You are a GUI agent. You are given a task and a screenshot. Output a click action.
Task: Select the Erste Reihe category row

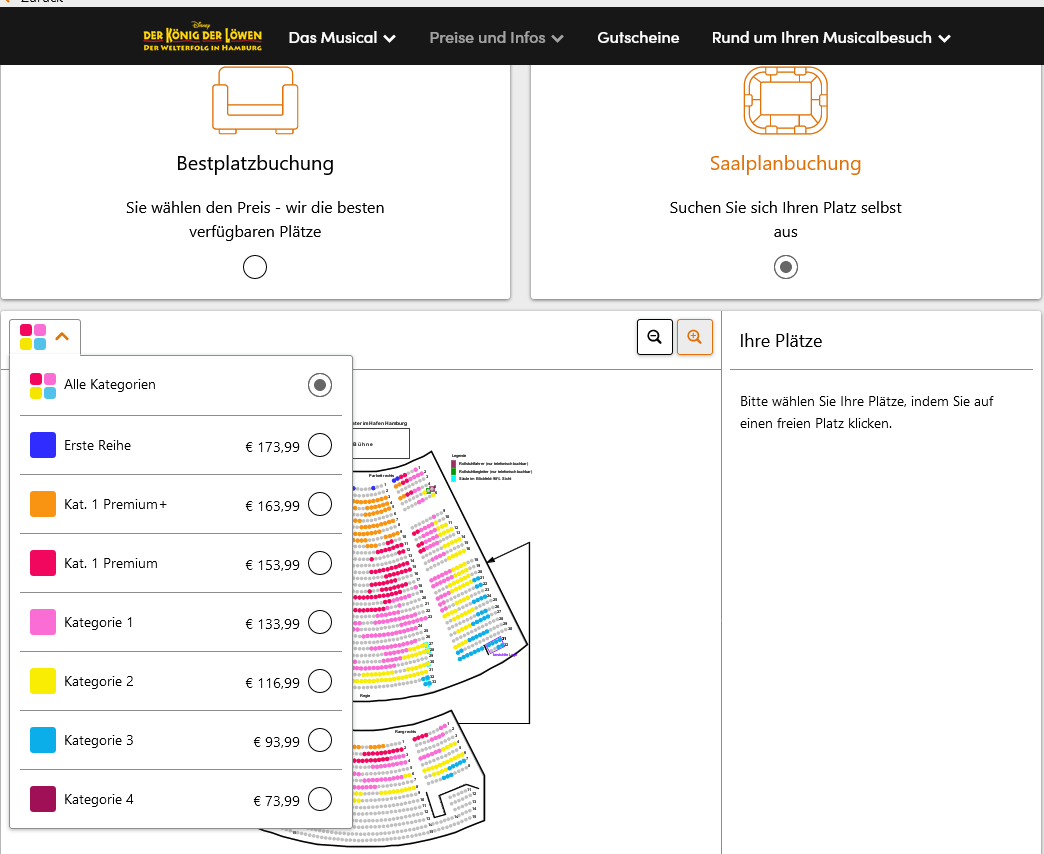coord(319,445)
